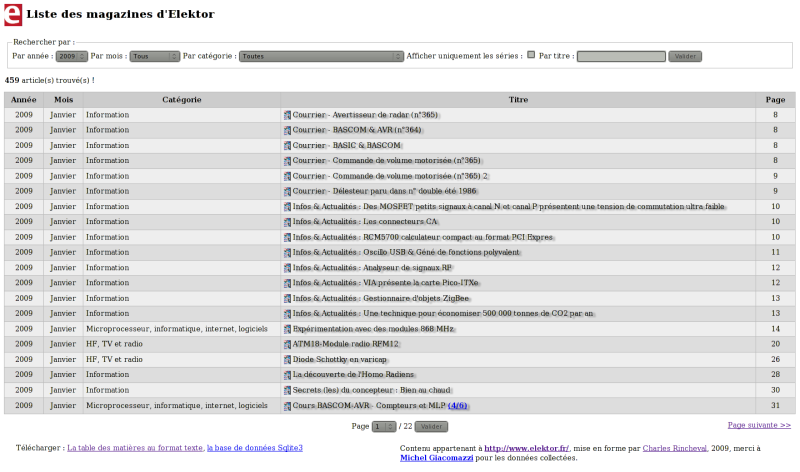This screenshot has width=800, height=472.
Task: Open icon for Expérimentation avec des modules 868 MHz
Action: point(287,330)
